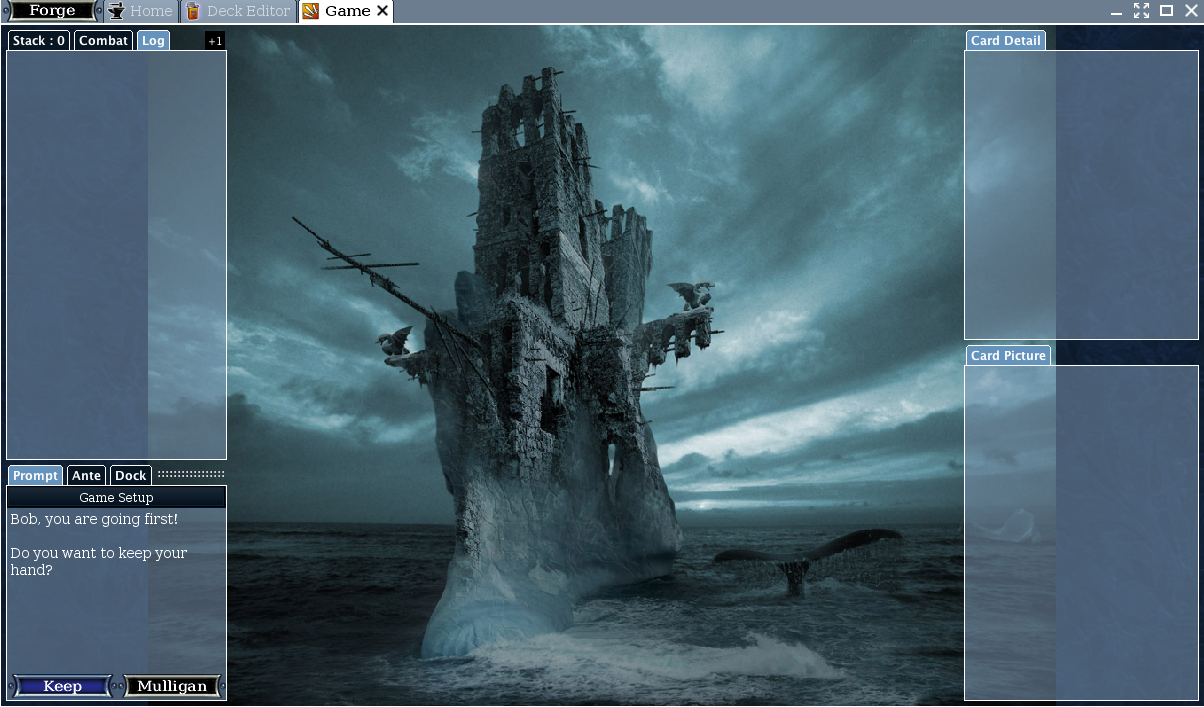1204x707 pixels.
Task: Switch to the Deck Editor tab
Action: pos(239,11)
